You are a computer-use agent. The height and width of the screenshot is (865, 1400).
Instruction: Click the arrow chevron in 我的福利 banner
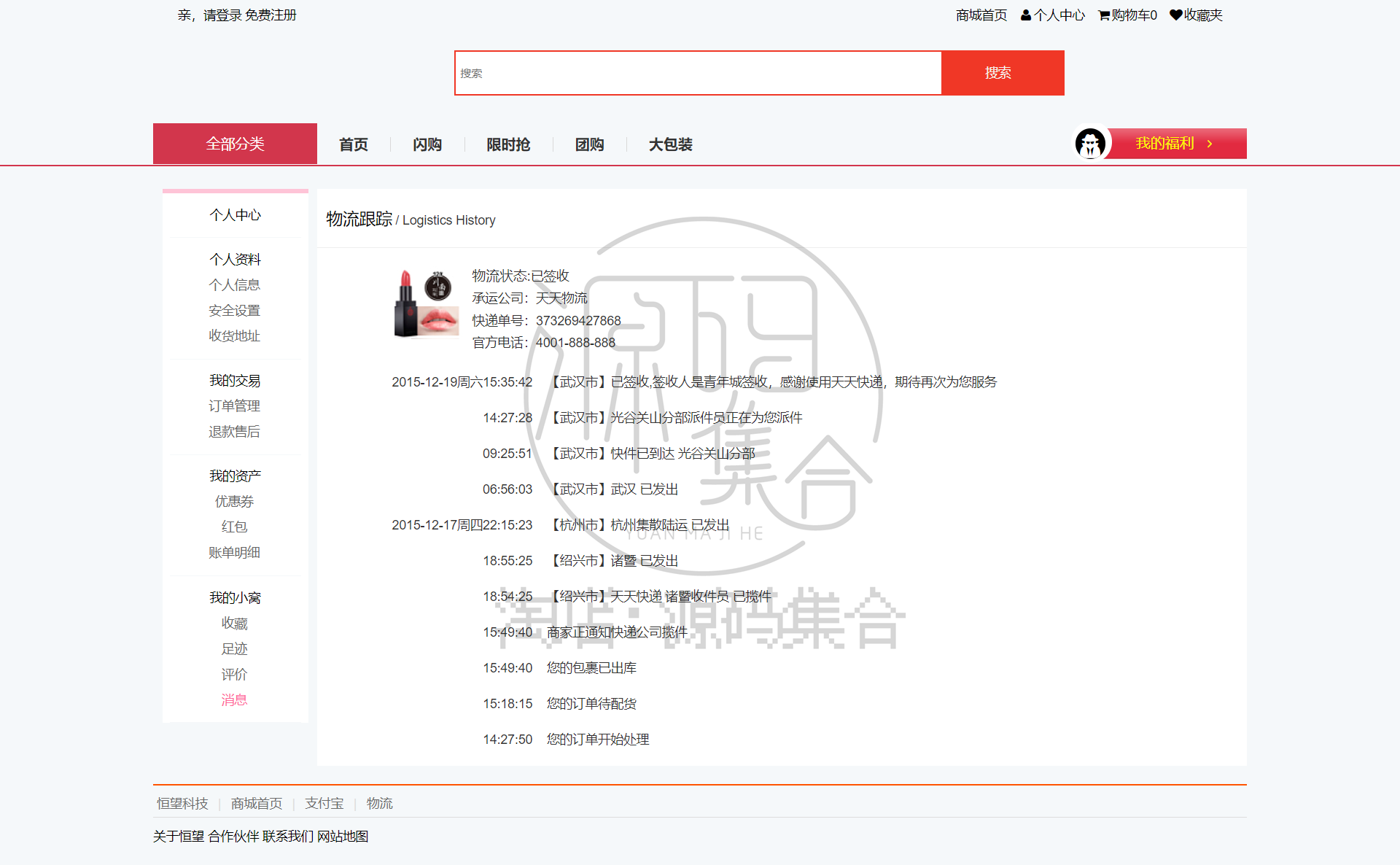(1210, 144)
